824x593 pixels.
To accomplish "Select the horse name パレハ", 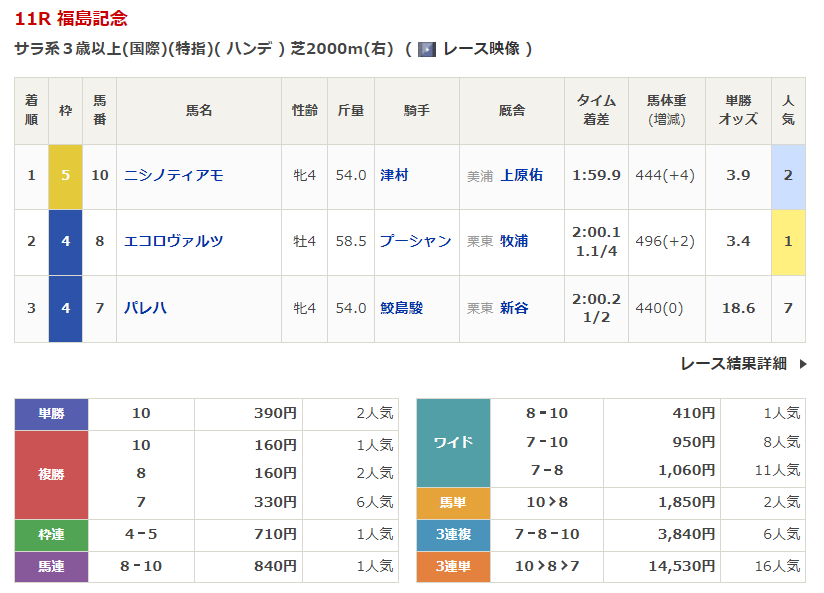I will coord(145,308).
